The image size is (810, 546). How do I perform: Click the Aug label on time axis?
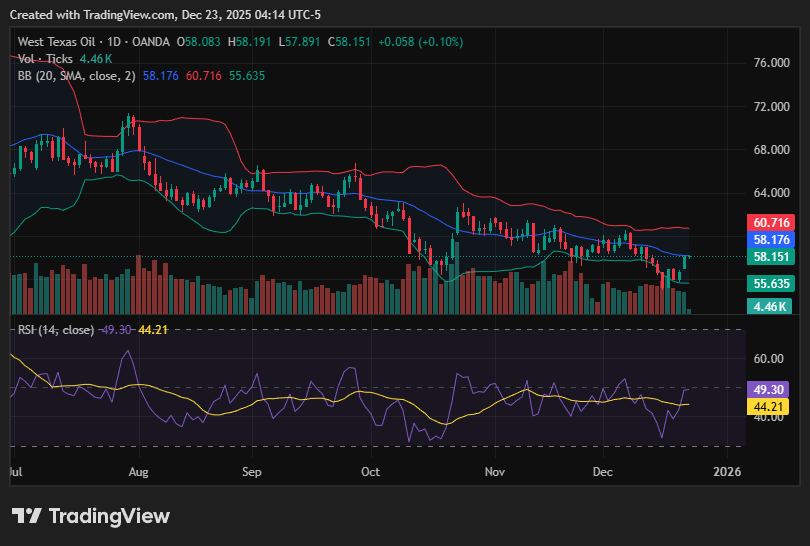(x=139, y=470)
